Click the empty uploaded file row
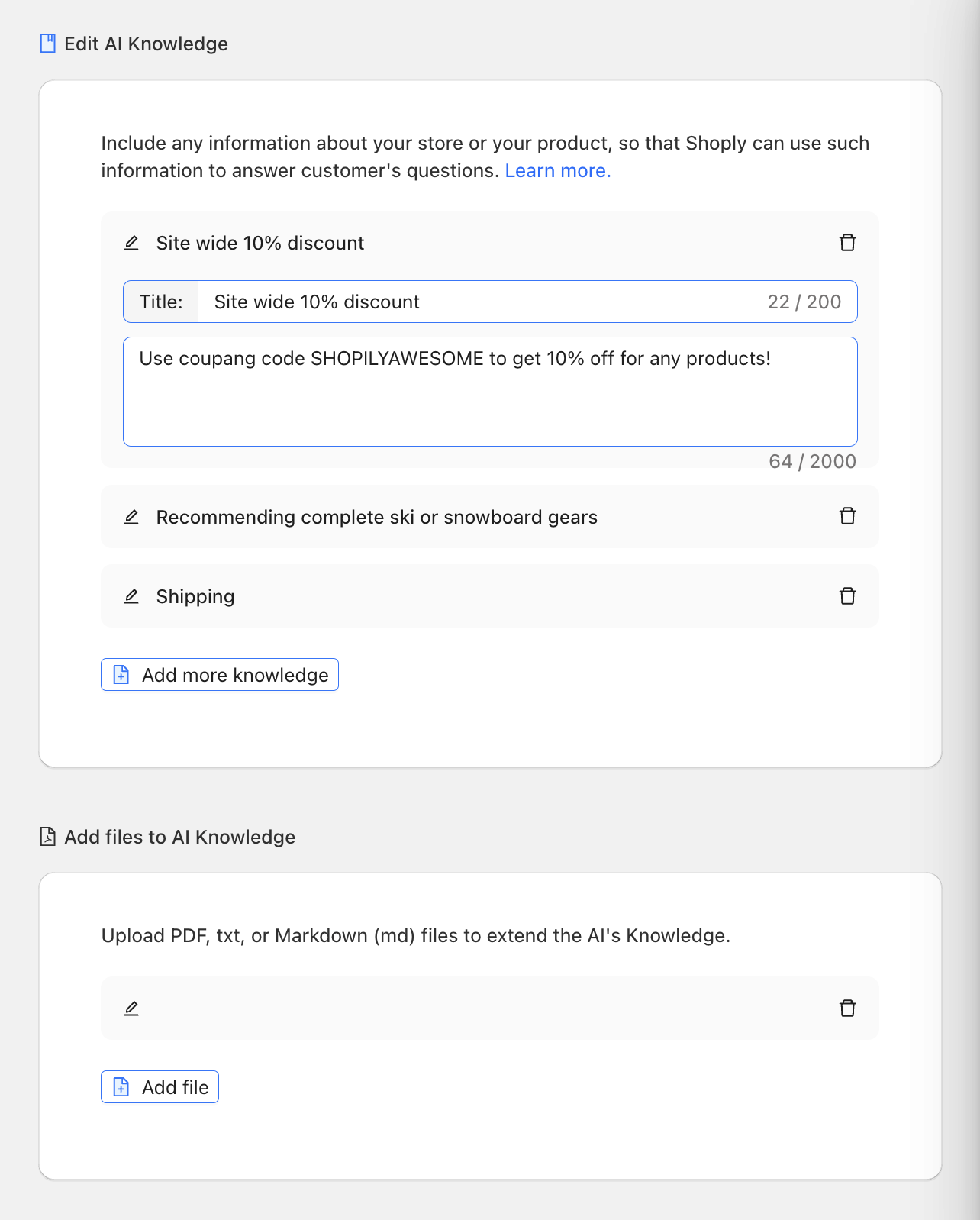 click(488, 1008)
